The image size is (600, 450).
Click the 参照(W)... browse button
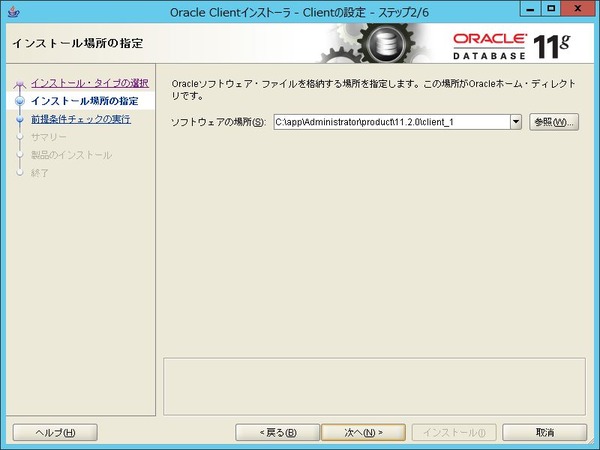(554, 122)
